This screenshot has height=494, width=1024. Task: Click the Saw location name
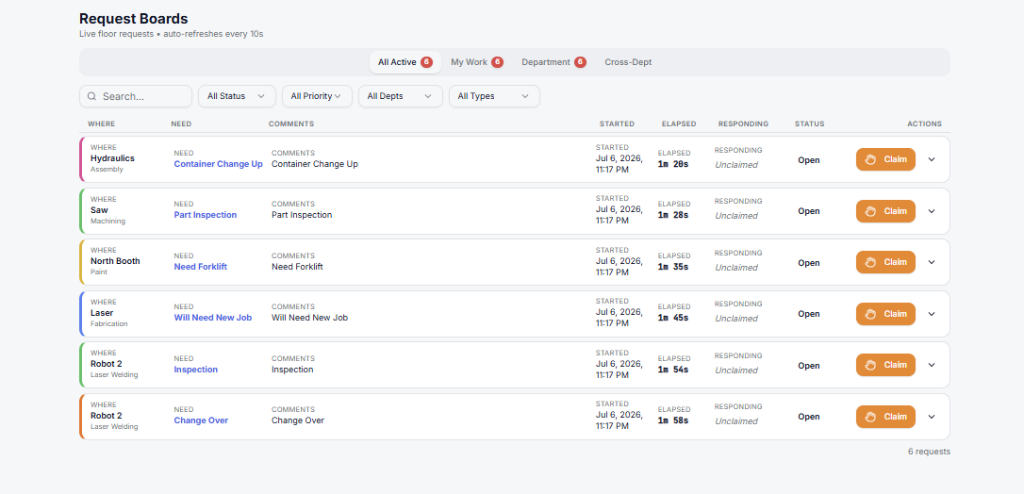(x=99, y=210)
